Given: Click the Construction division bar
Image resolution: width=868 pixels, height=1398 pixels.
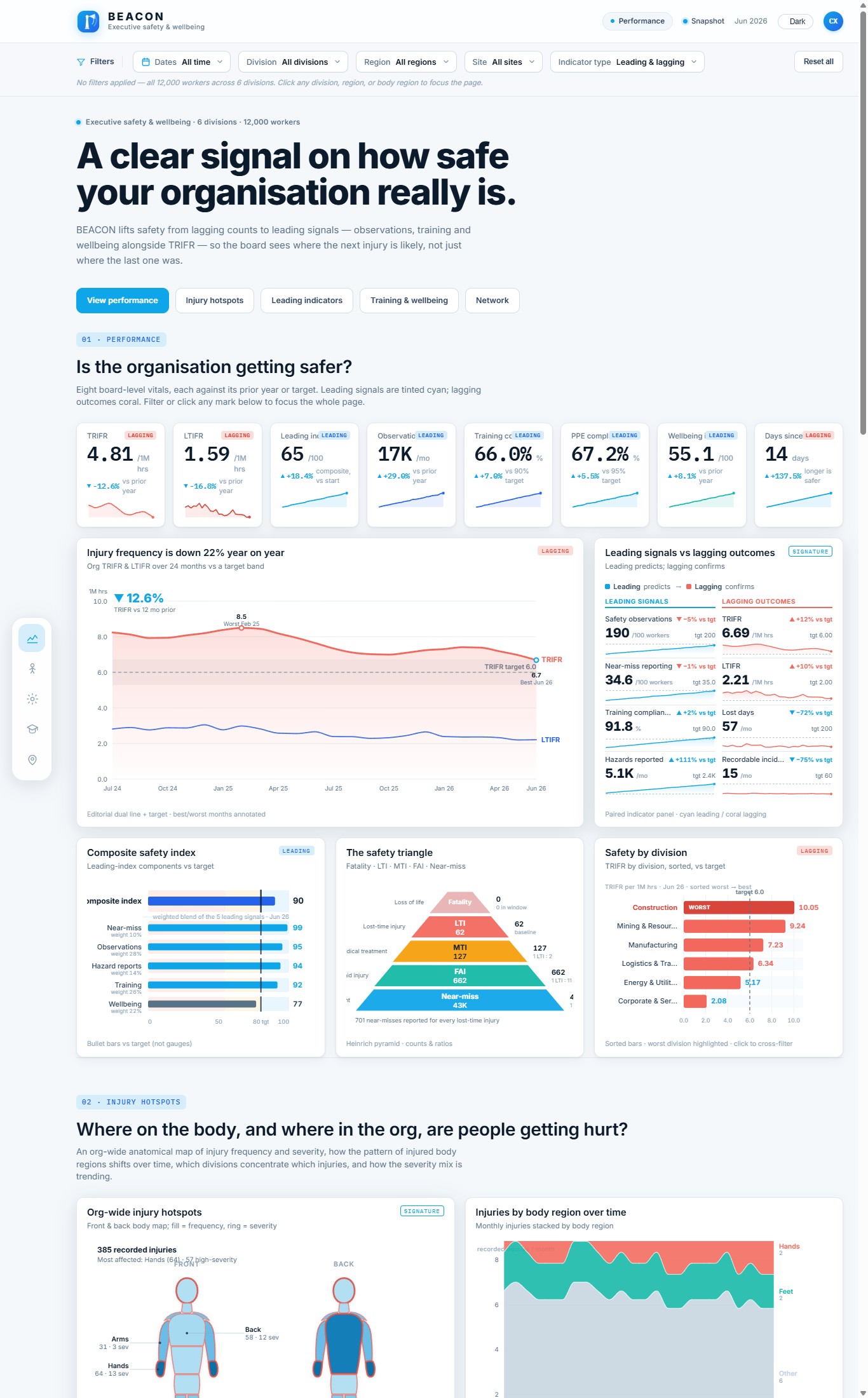Looking at the screenshot, I should click(738, 907).
